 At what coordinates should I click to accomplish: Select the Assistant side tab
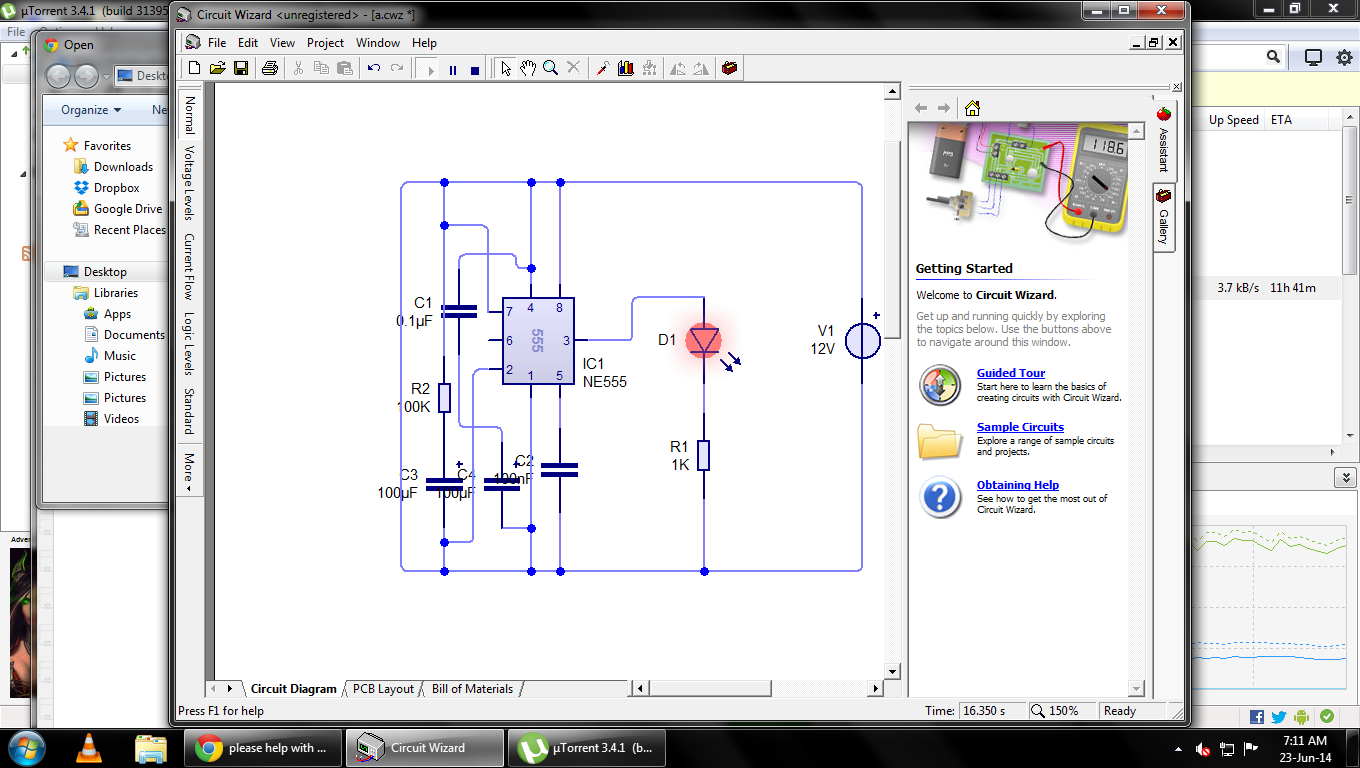pyautogui.click(x=1163, y=139)
